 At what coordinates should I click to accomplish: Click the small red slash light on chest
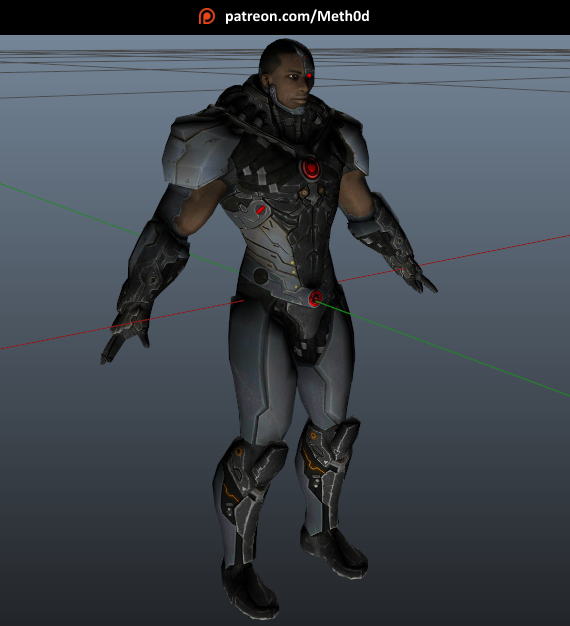coord(260,209)
